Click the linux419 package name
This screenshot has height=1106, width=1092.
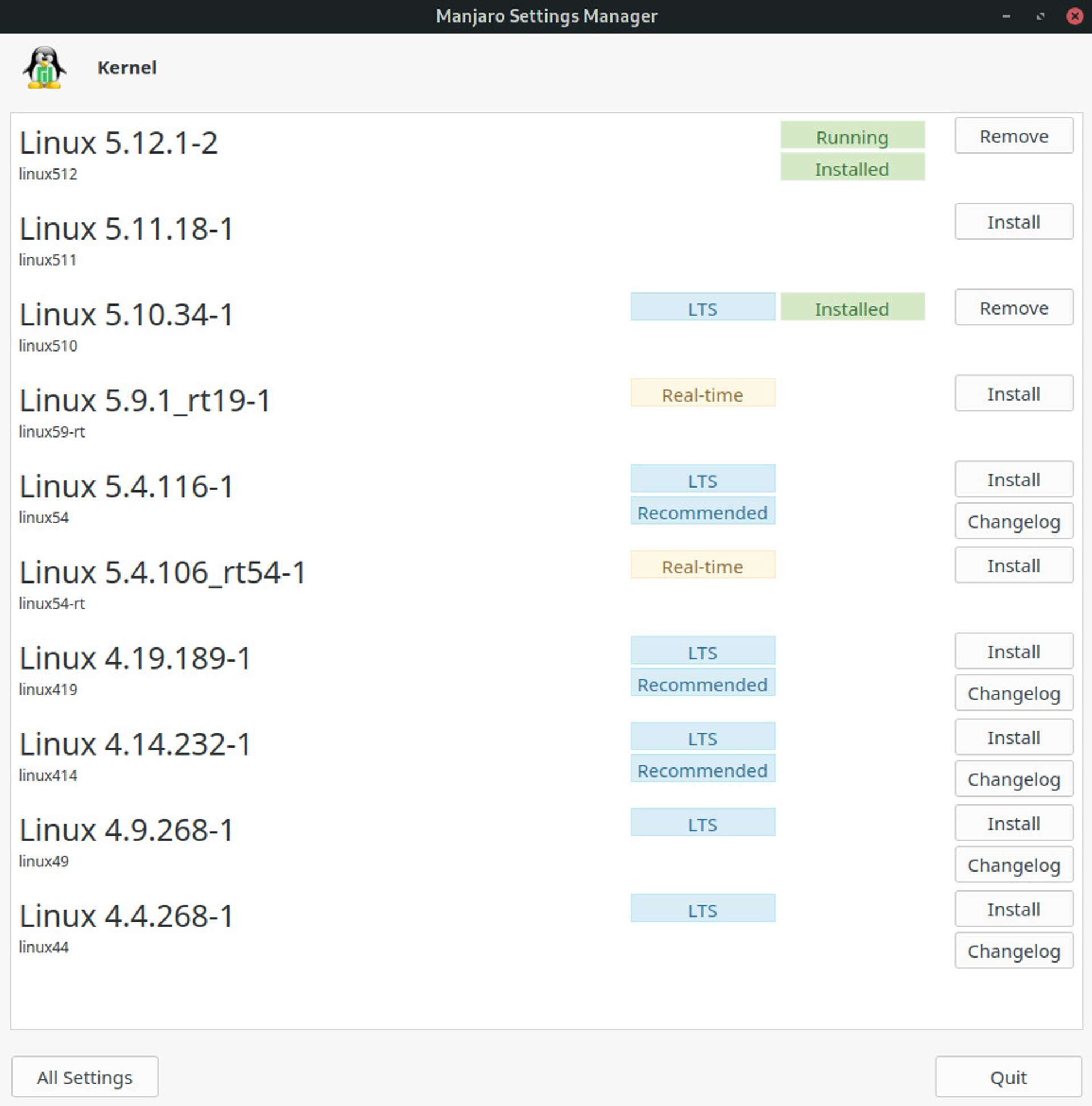tap(48, 689)
